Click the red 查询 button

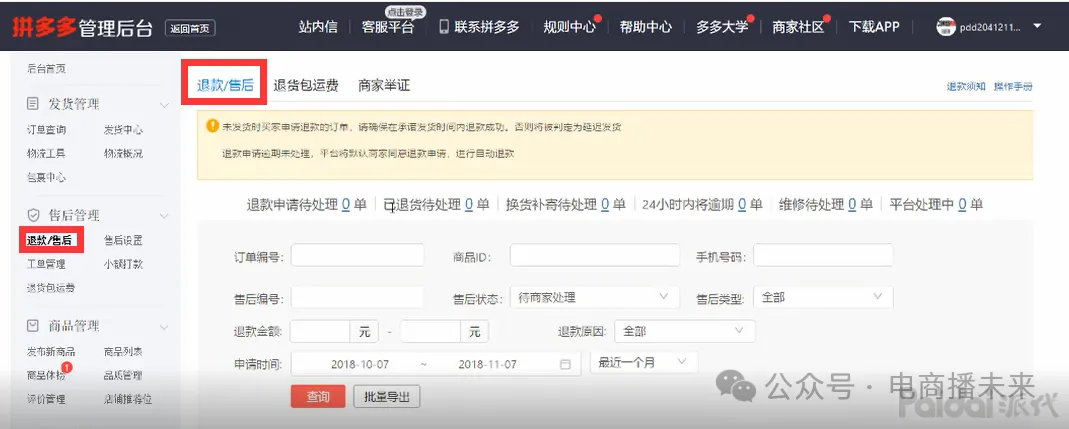point(318,397)
